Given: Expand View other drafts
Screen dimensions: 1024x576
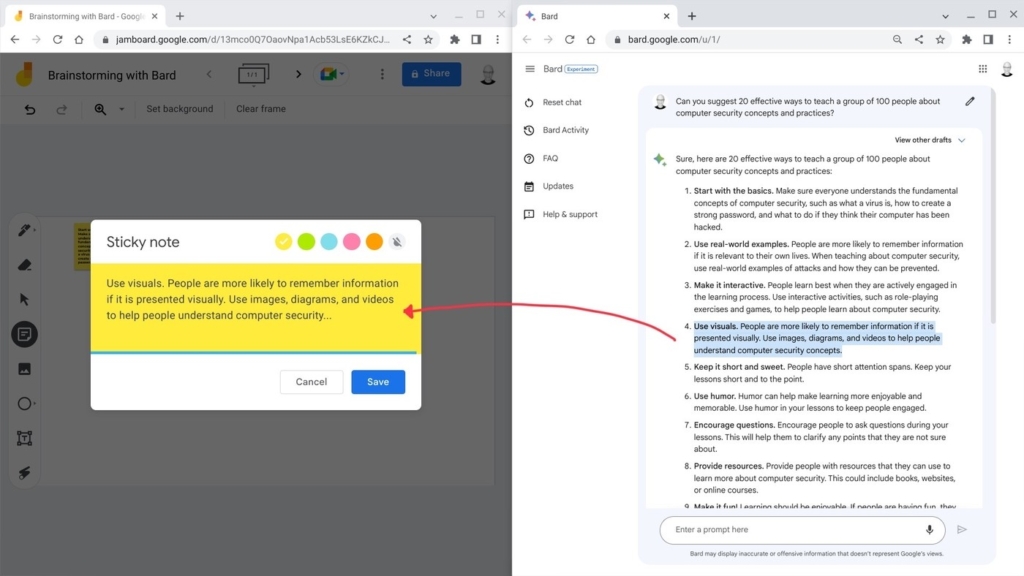Looking at the screenshot, I should tap(930, 140).
